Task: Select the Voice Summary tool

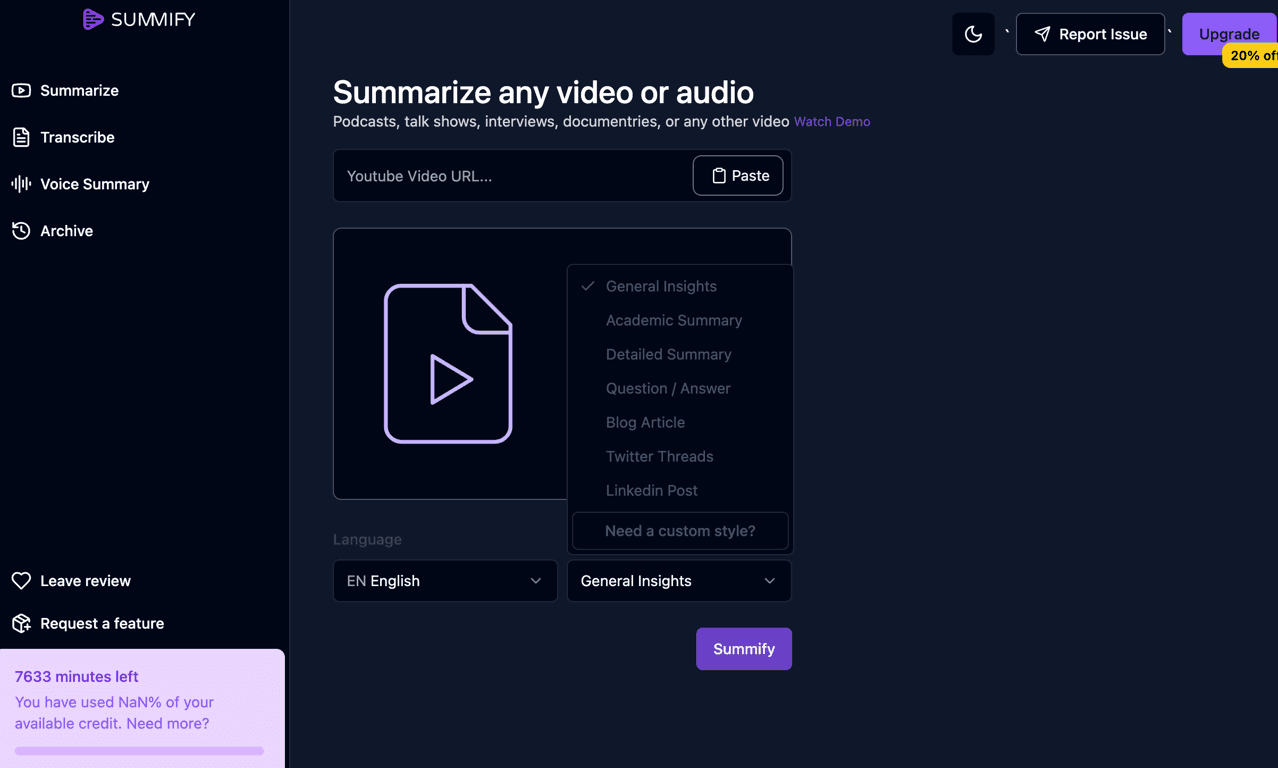Action: (93, 184)
